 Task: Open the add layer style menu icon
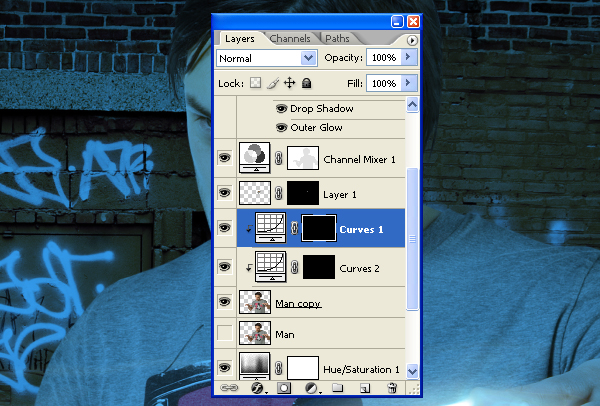(x=258, y=388)
